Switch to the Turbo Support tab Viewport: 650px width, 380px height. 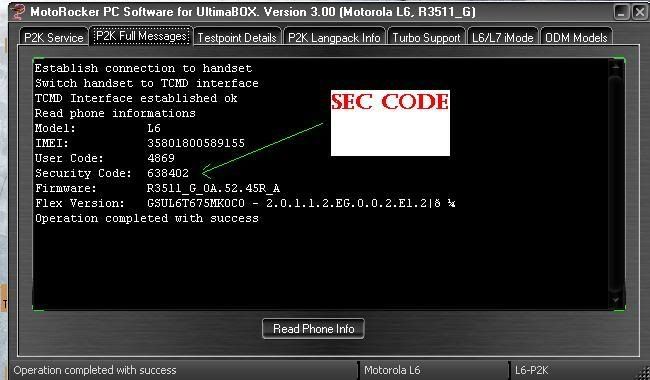[426, 37]
